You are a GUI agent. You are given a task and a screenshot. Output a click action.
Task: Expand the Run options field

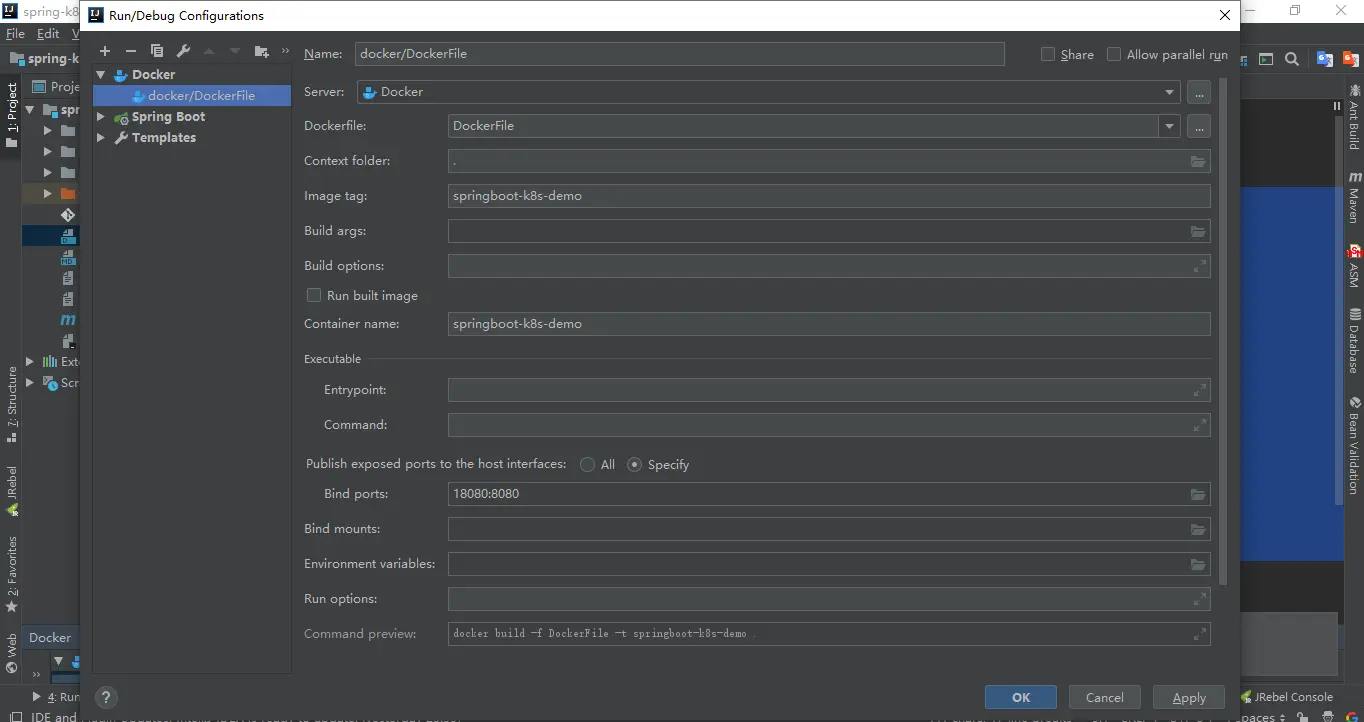point(1200,599)
